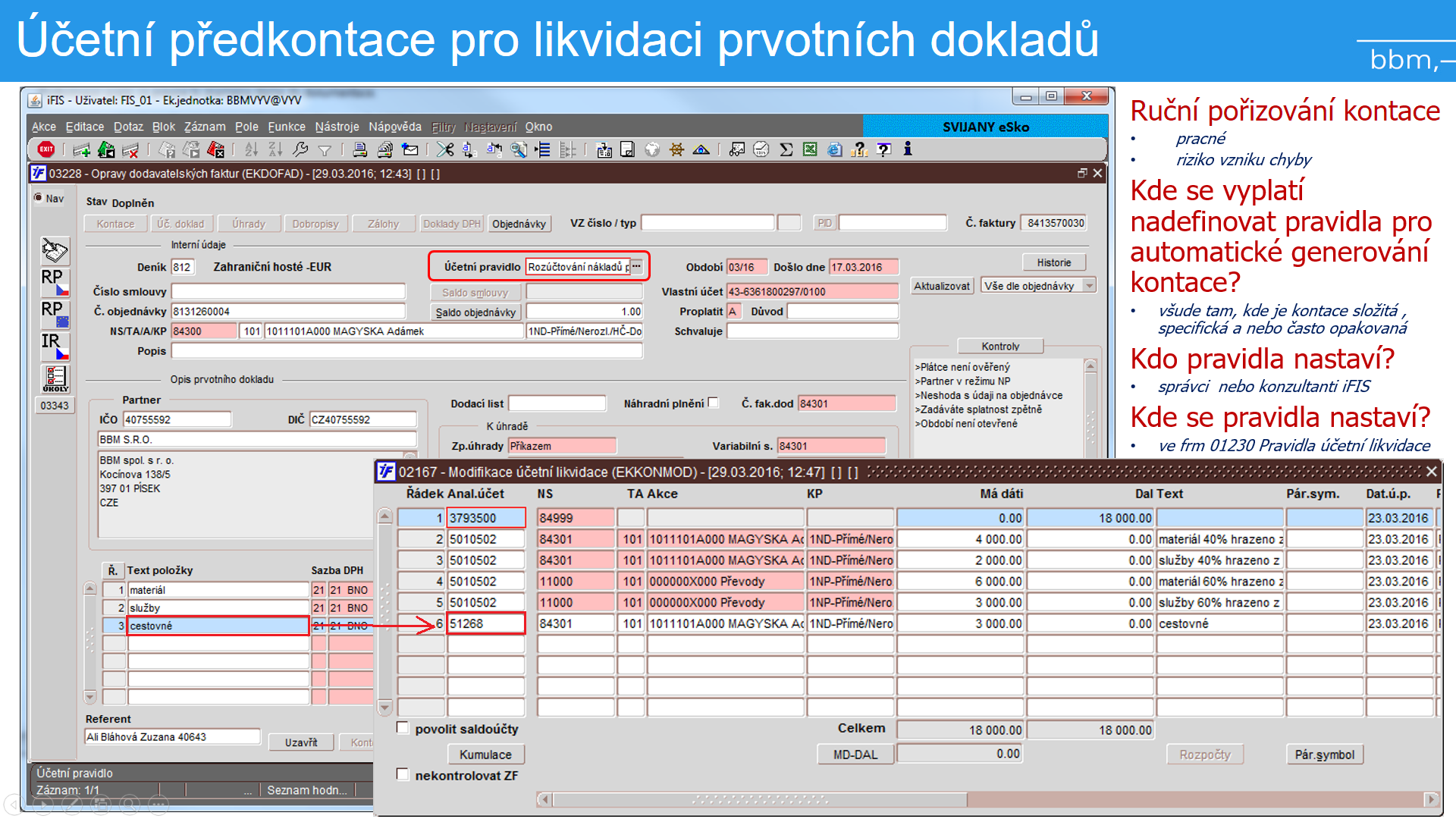Enable 'povolit saldoúčty' checkbox

pyautogui.click(x=403, y=728)
